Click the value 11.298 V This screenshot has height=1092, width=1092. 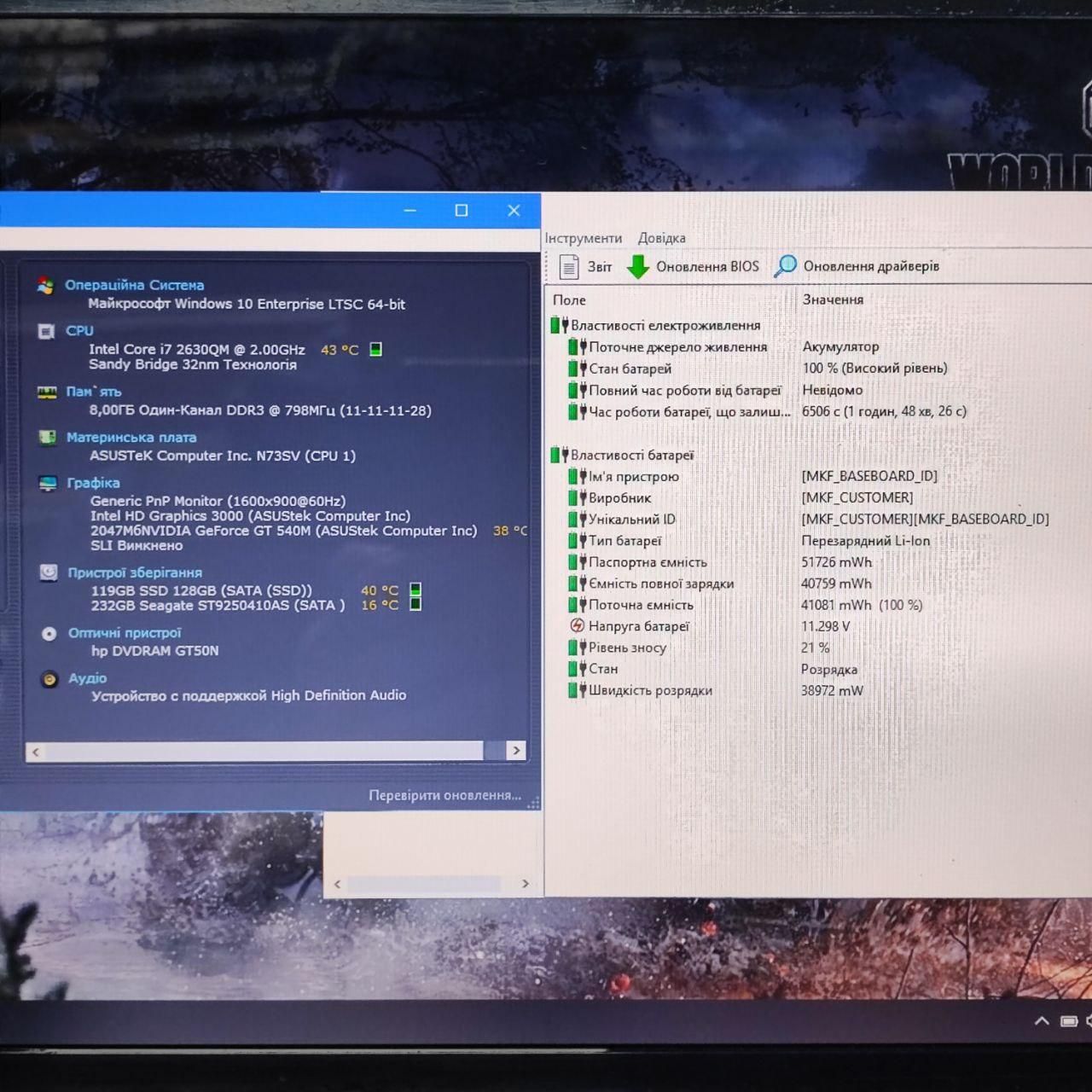click(826, 626)
